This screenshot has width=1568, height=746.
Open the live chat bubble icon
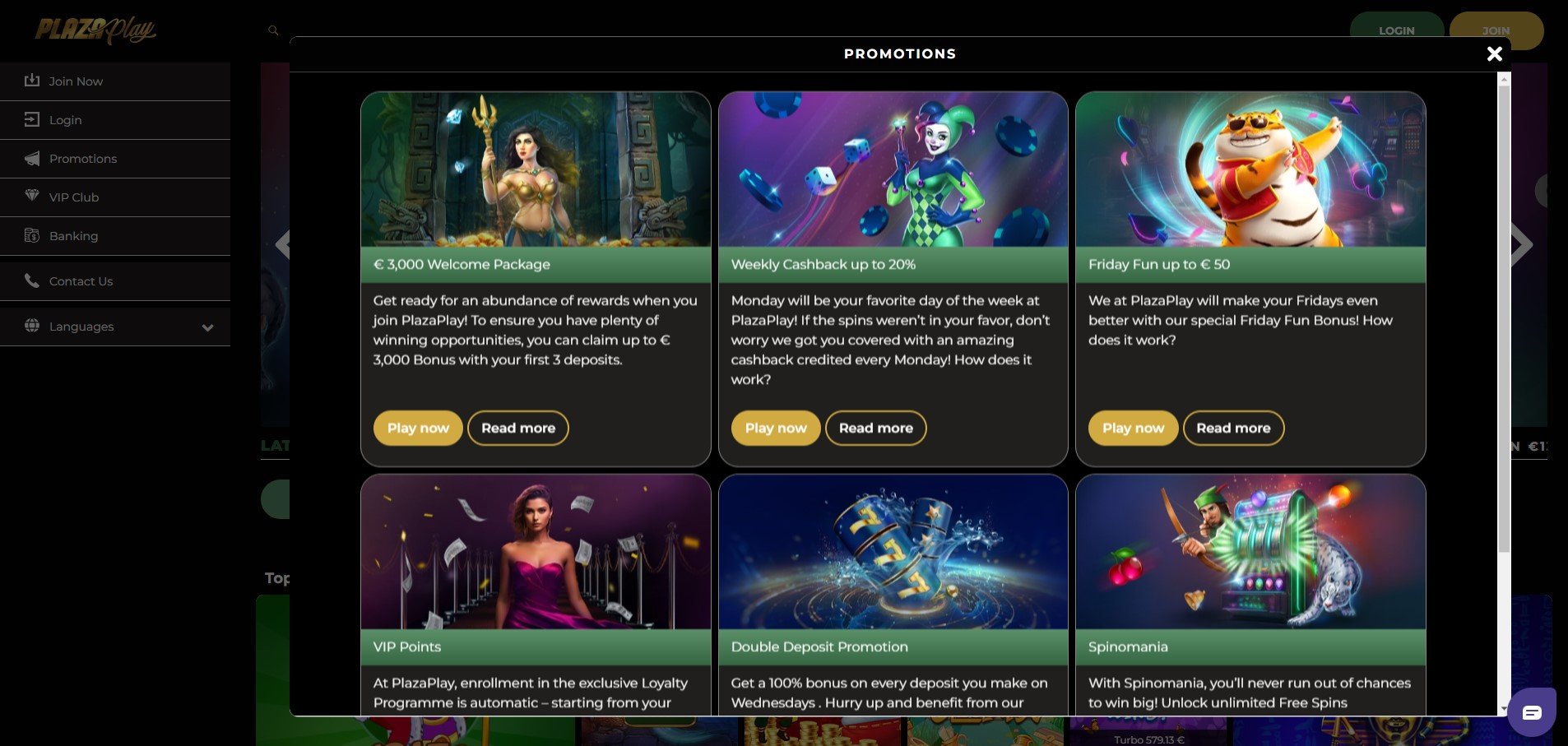point(1532,712)
